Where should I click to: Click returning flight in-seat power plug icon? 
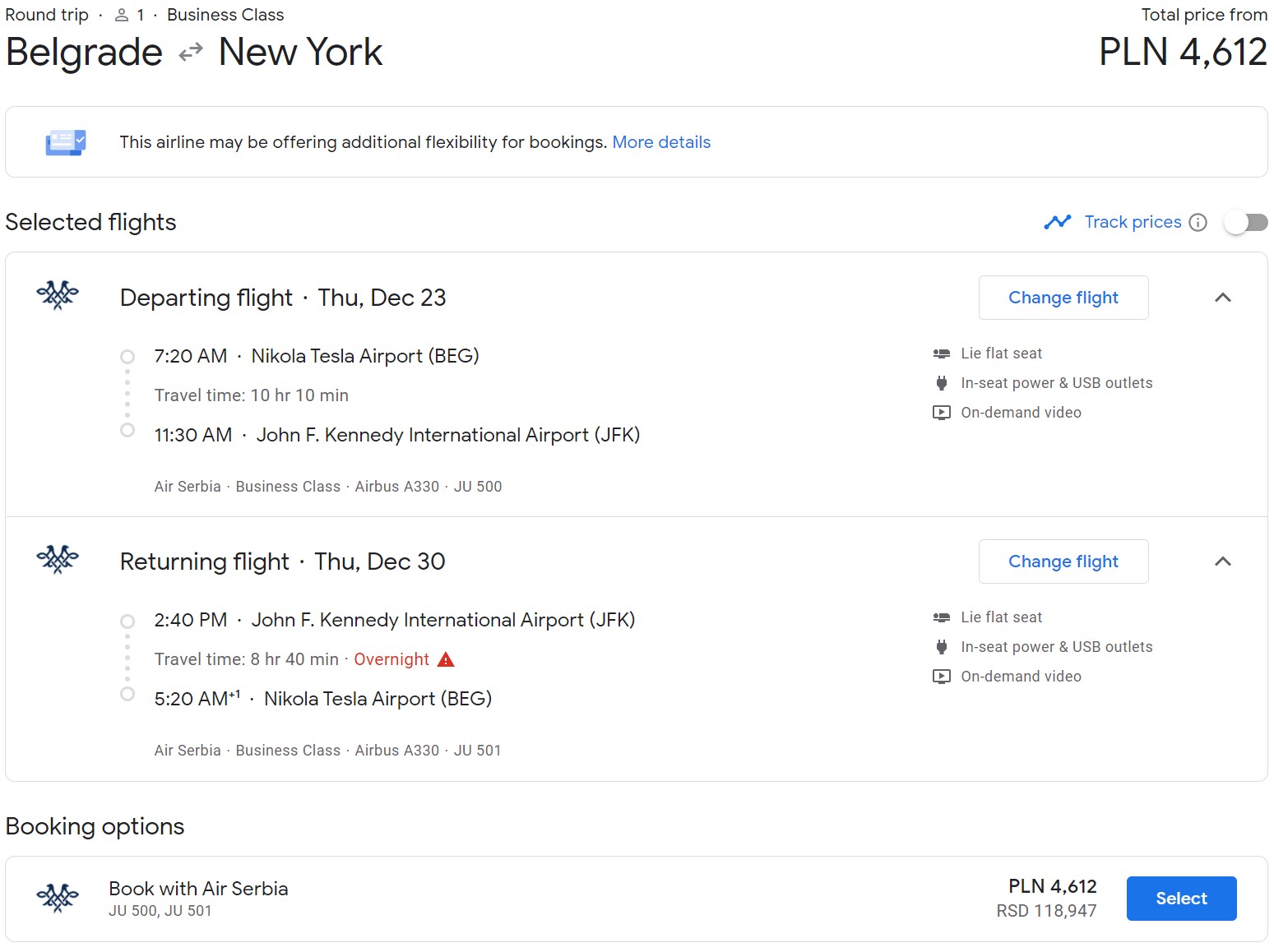coord(942,647)
